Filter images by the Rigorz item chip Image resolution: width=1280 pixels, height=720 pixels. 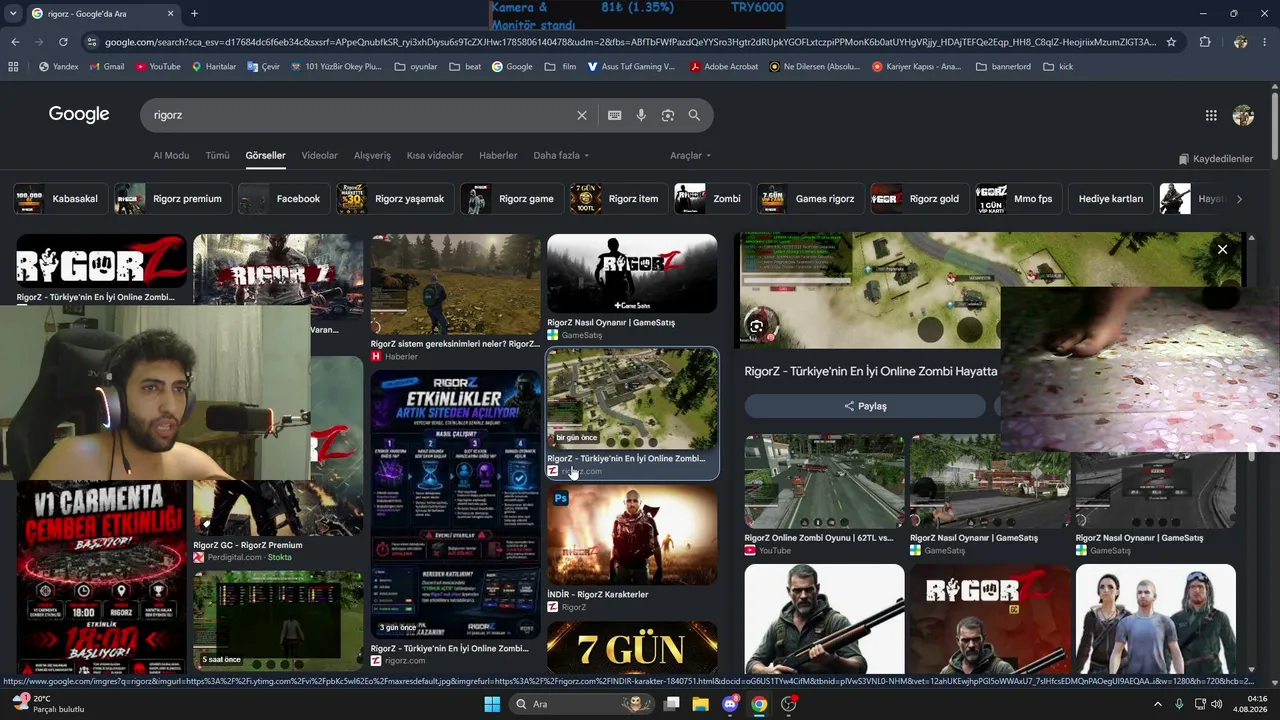[x=619, y=199]
